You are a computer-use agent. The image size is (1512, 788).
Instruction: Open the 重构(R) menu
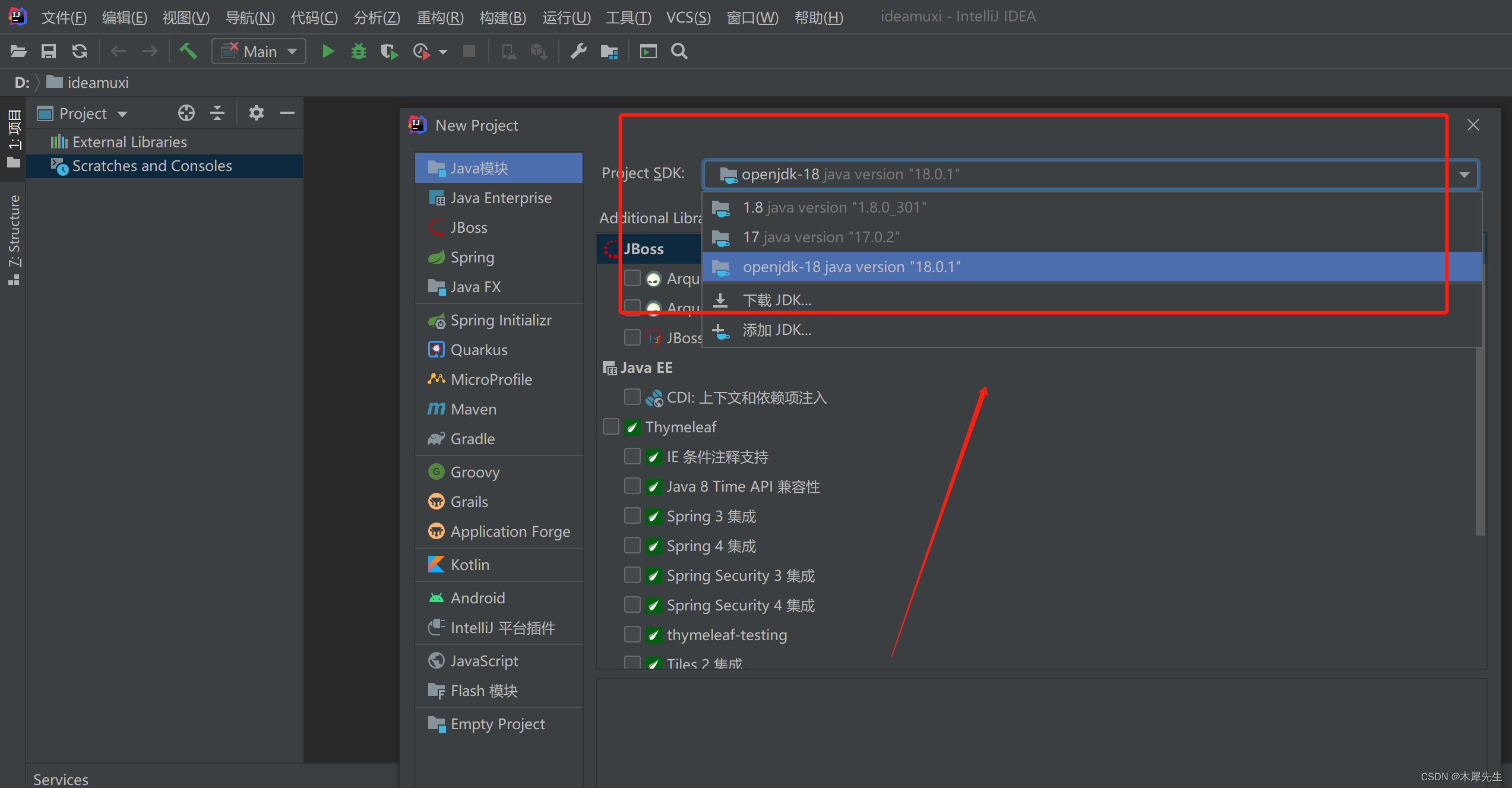click(439, 17)
